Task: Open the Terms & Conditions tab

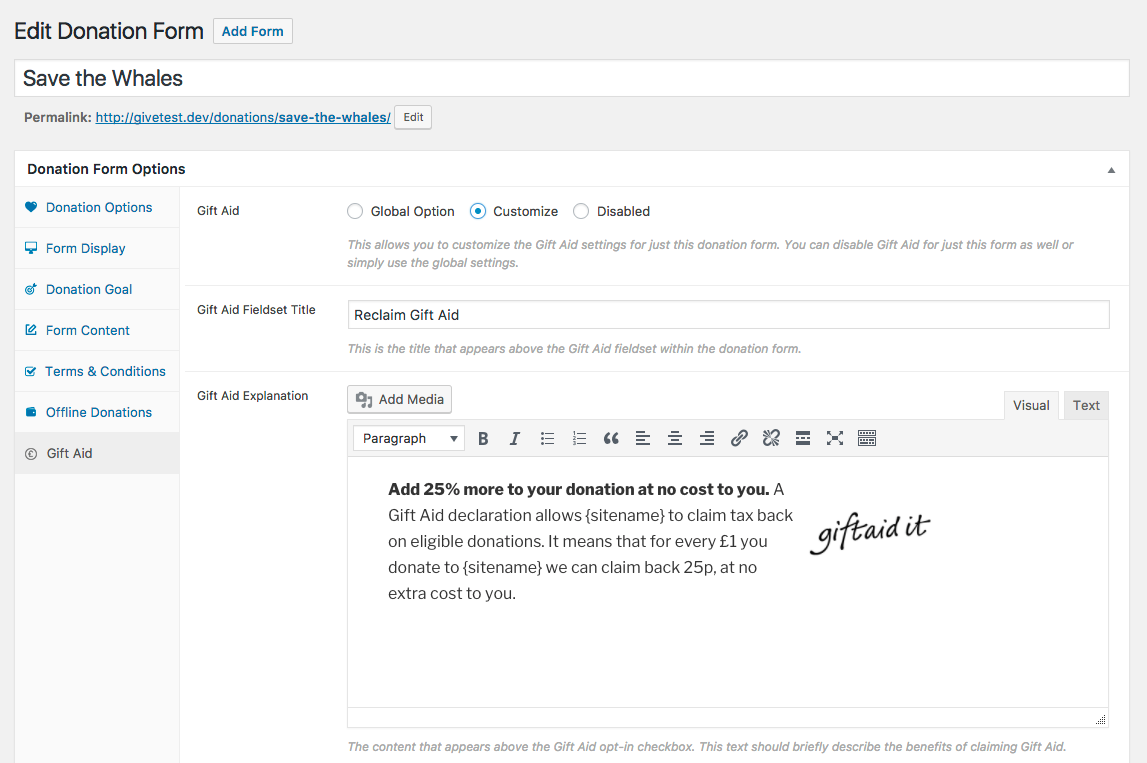Action: point(97,372)
